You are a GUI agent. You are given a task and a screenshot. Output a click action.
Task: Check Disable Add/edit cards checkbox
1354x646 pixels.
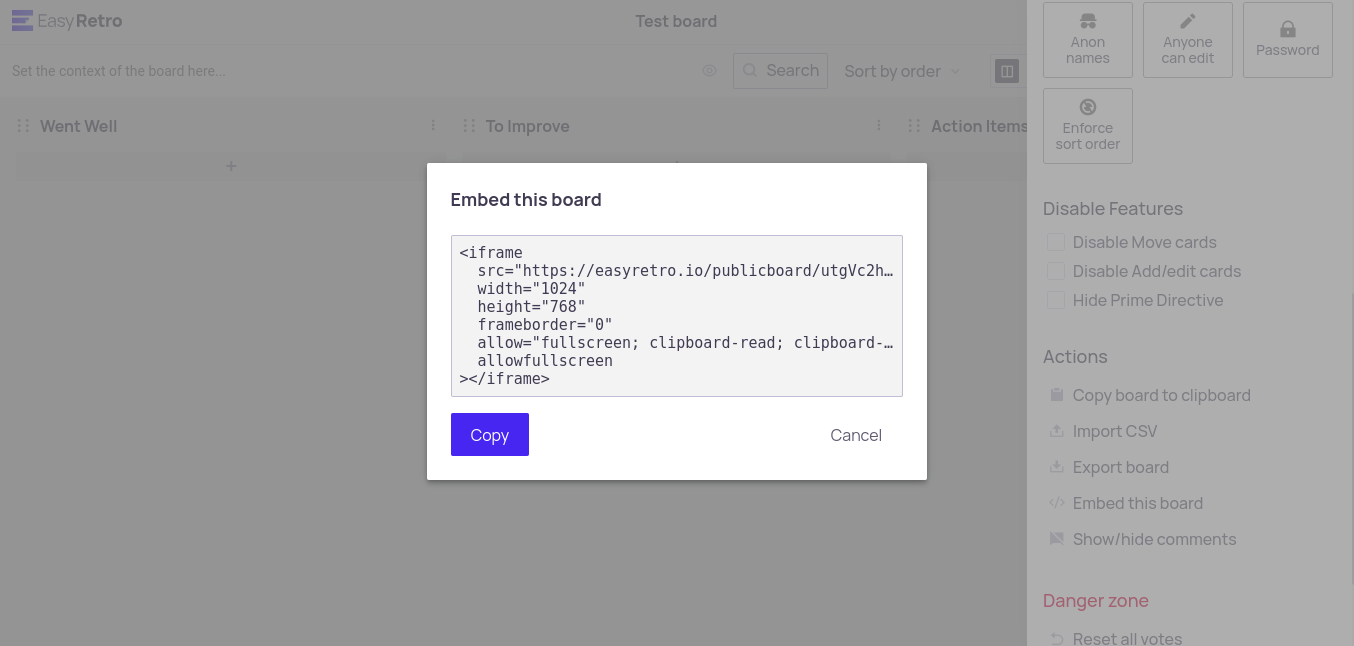(x=1055, y=271)
